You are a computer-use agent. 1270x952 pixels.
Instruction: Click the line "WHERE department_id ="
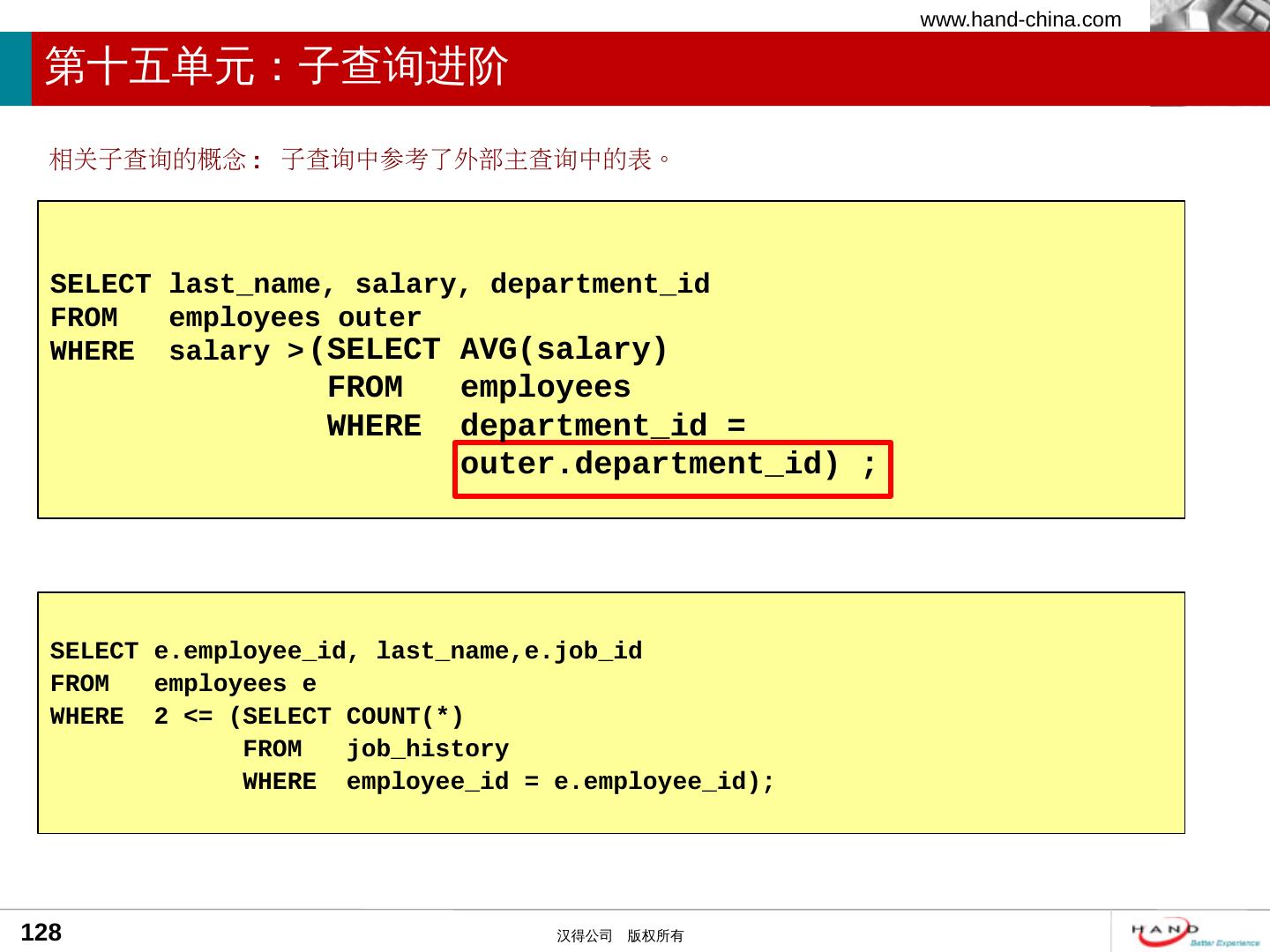(x=536, y=427)
